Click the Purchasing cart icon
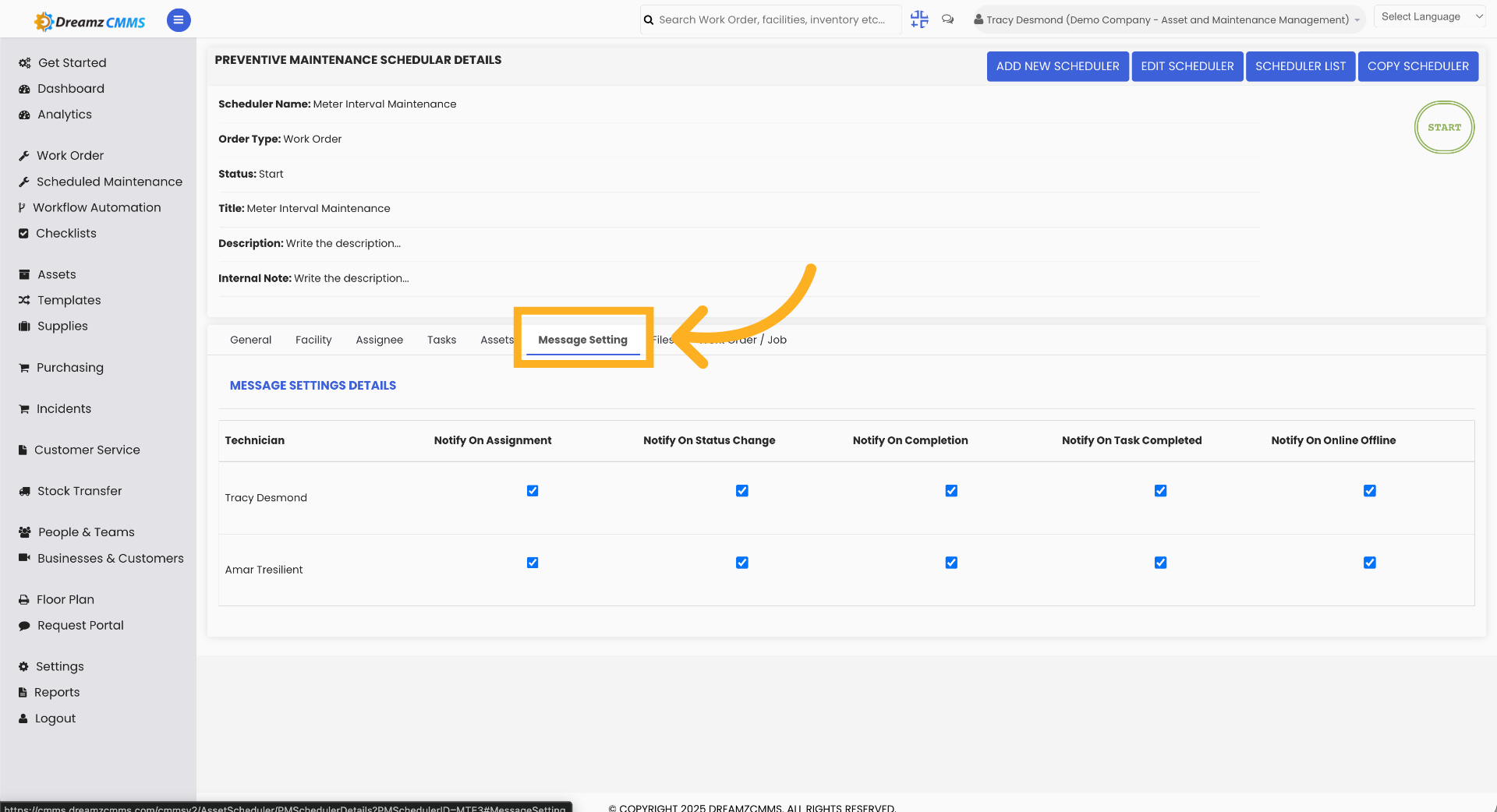This screenshot has height=812, width=1497. tap(24, 368)
